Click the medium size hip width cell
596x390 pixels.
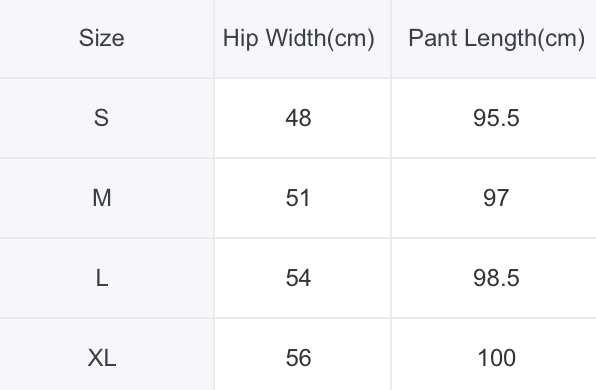pyautogui.click(x=302, y=198)
